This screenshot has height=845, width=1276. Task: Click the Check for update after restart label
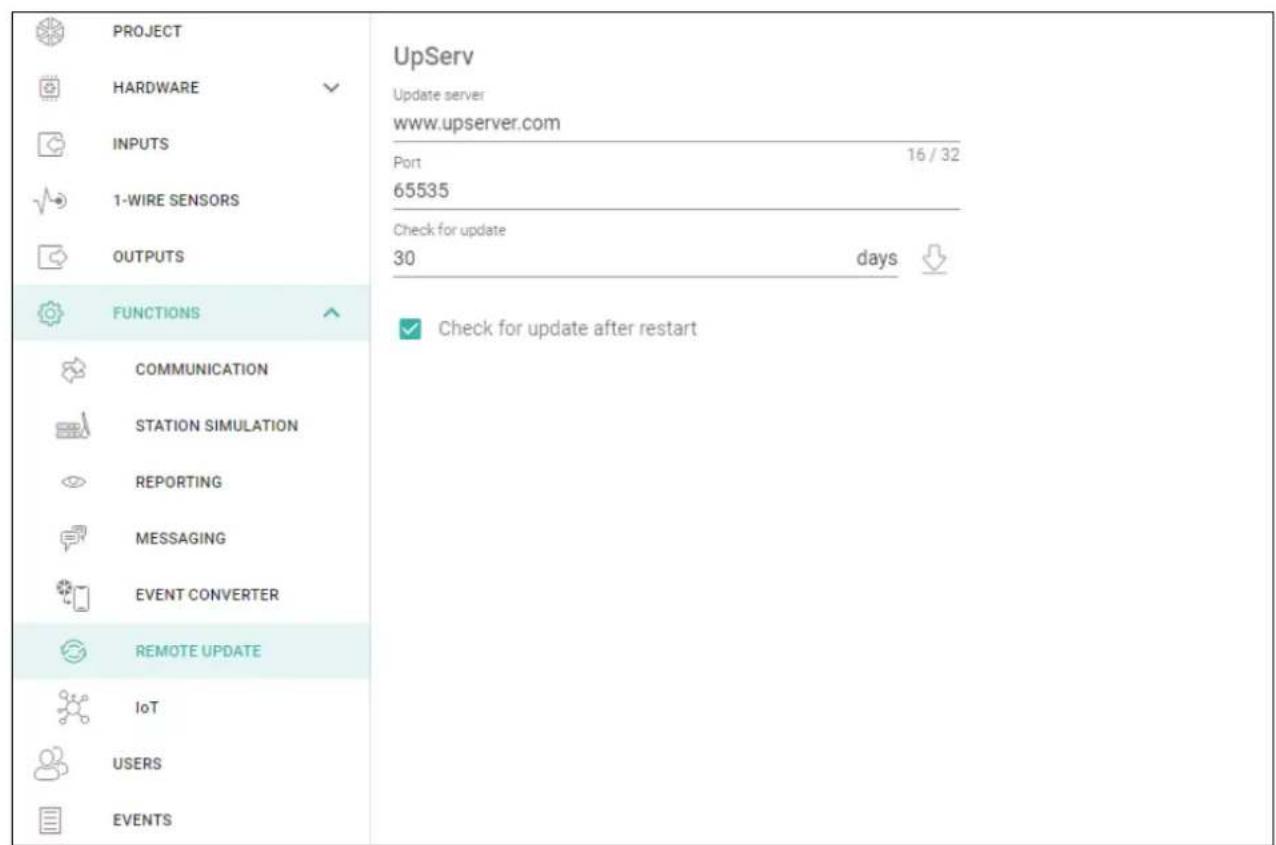[x=567, y=329]
